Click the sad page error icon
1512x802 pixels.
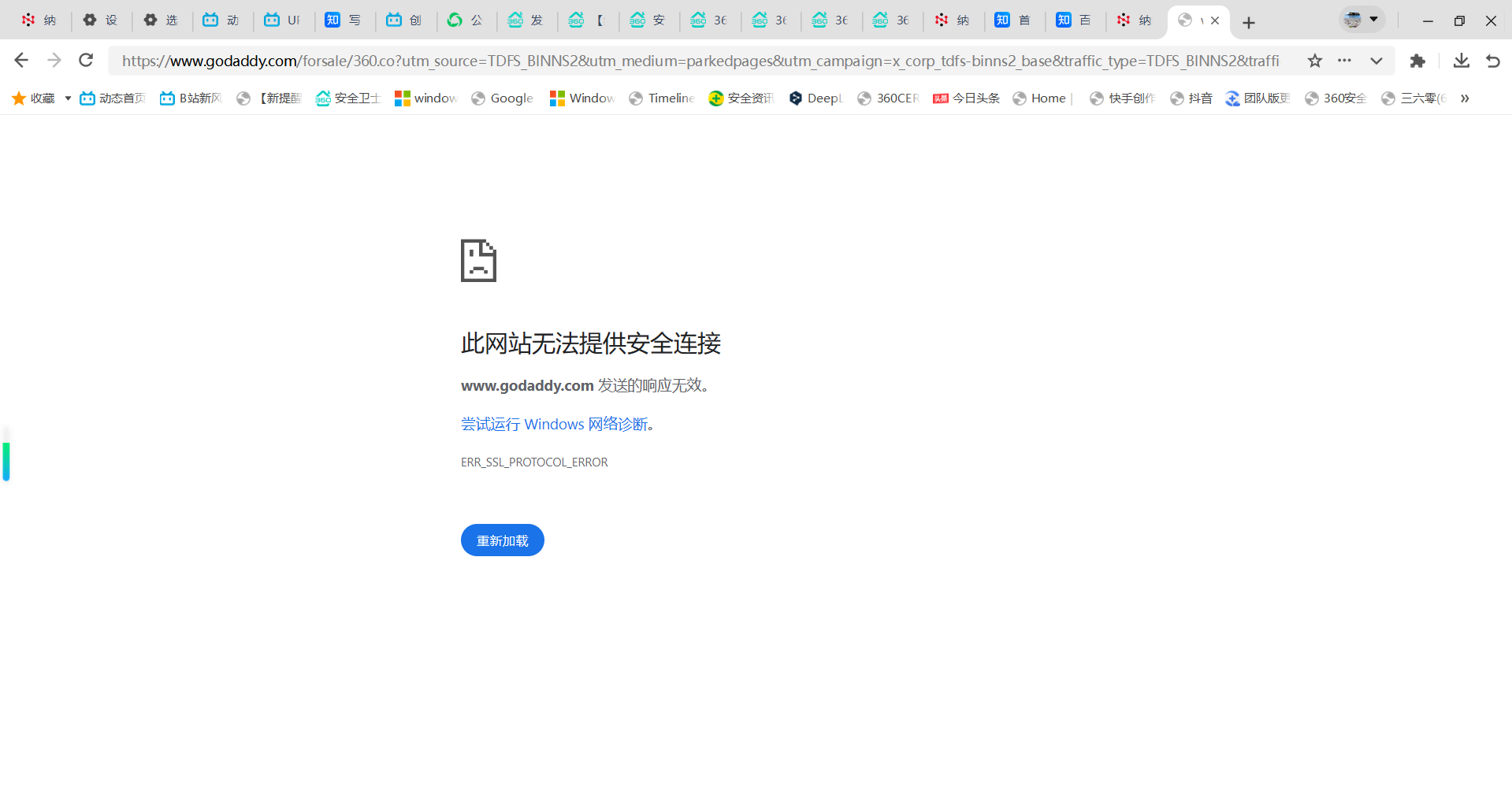(x=478, y=261)
